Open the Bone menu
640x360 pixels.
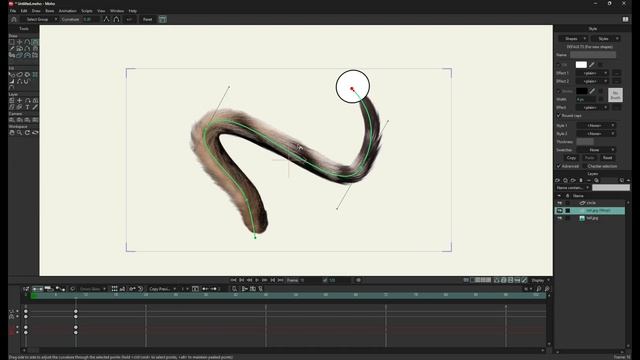[50, 11]
